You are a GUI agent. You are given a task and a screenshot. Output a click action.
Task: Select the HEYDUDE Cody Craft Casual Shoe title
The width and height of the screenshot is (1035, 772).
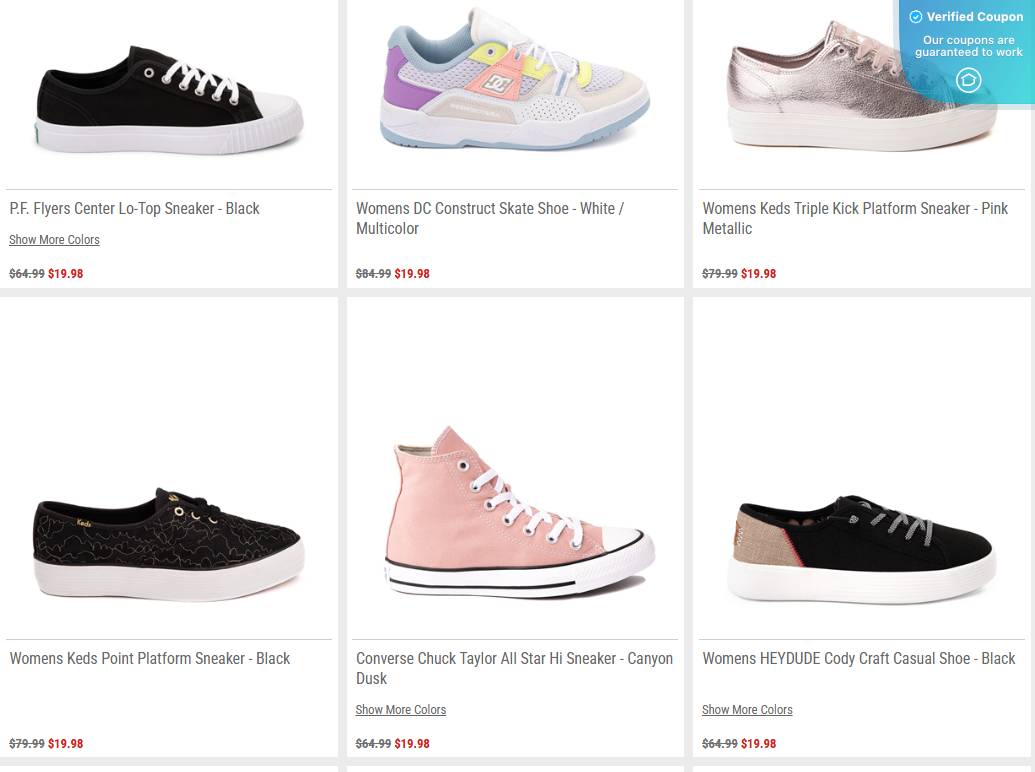(858, 658)
